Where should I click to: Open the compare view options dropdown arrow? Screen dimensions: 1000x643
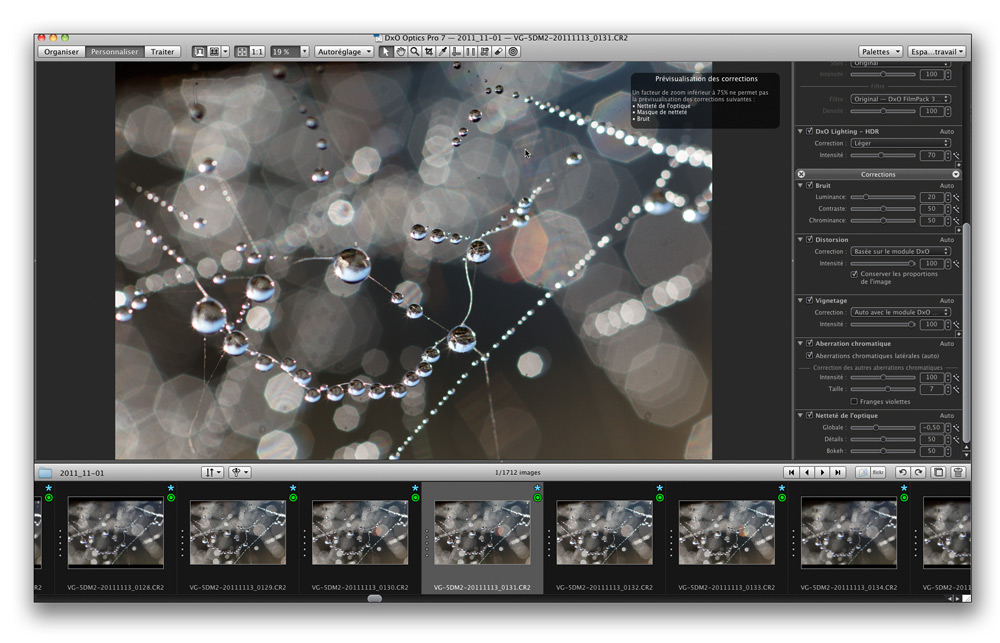(225, 52)
